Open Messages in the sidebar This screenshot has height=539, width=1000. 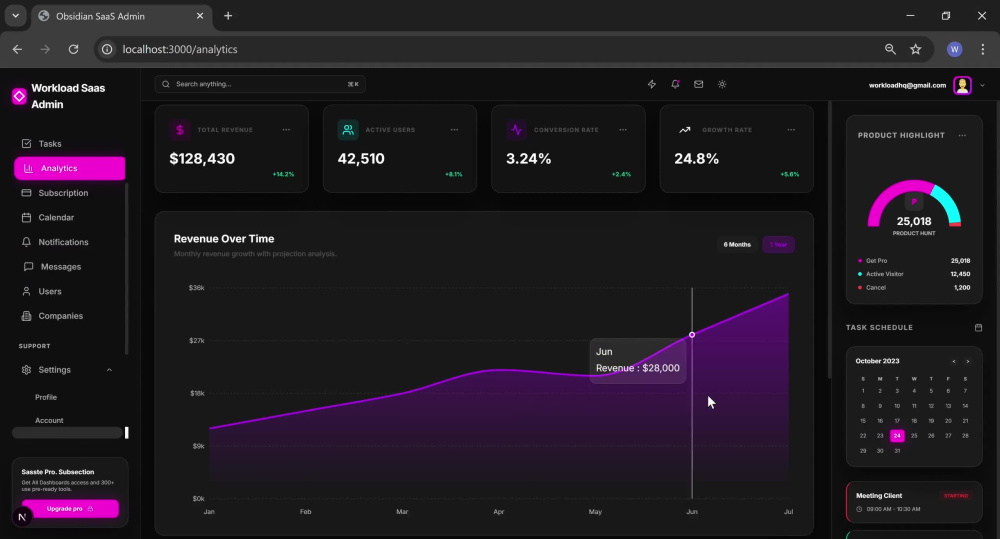click(70, 267)
